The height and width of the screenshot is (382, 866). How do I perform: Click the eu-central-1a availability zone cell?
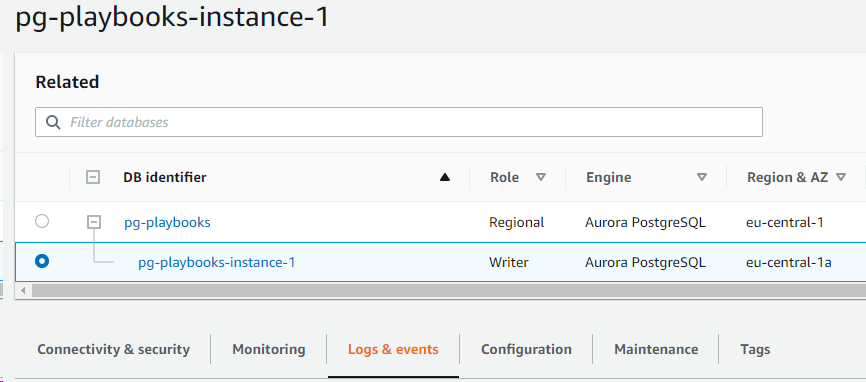click(x=789, y=262)
